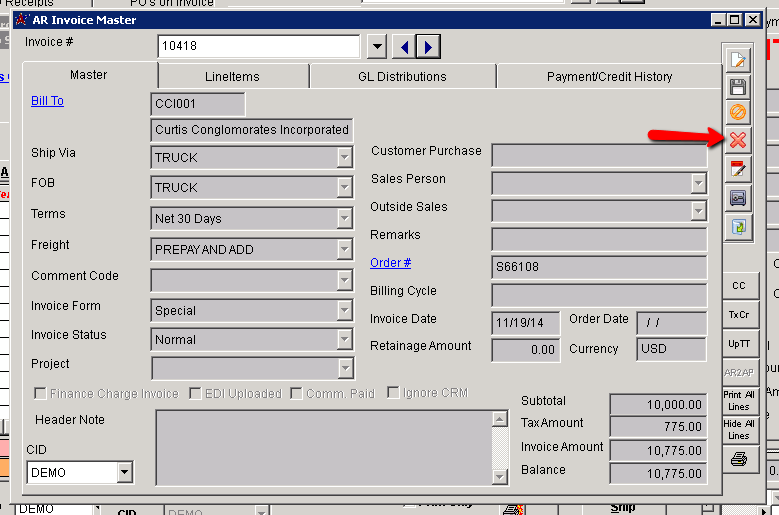Click the edit note pencil icon

point(738,169)
